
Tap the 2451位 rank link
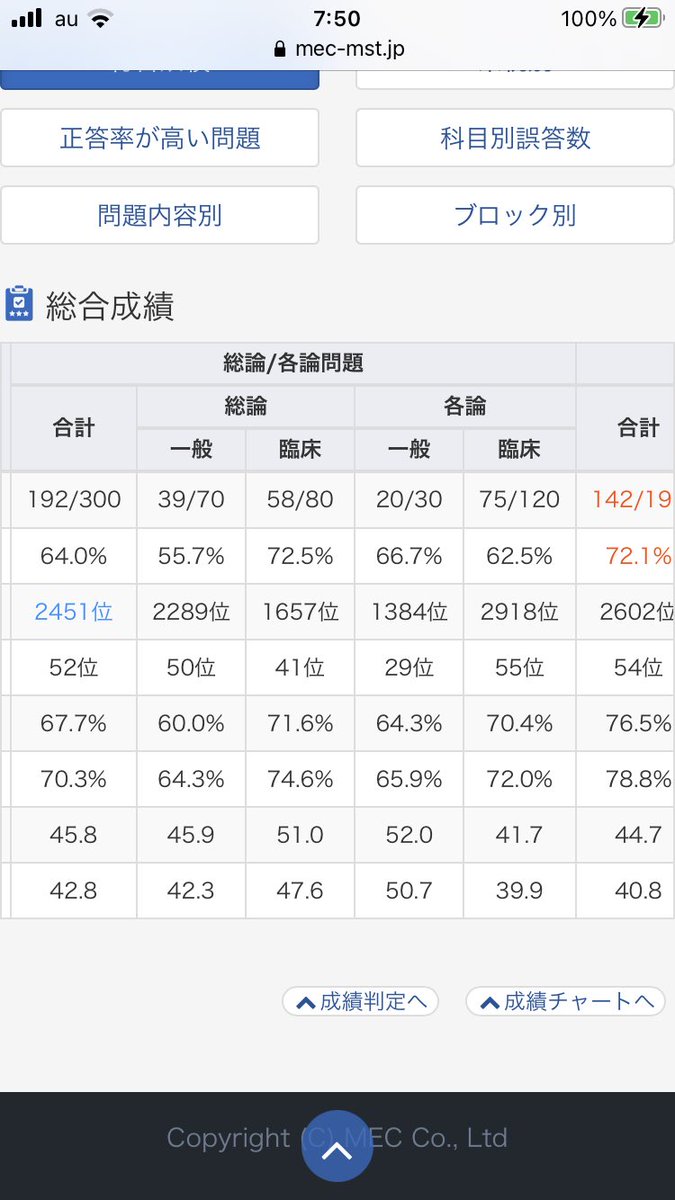(73, 612)
